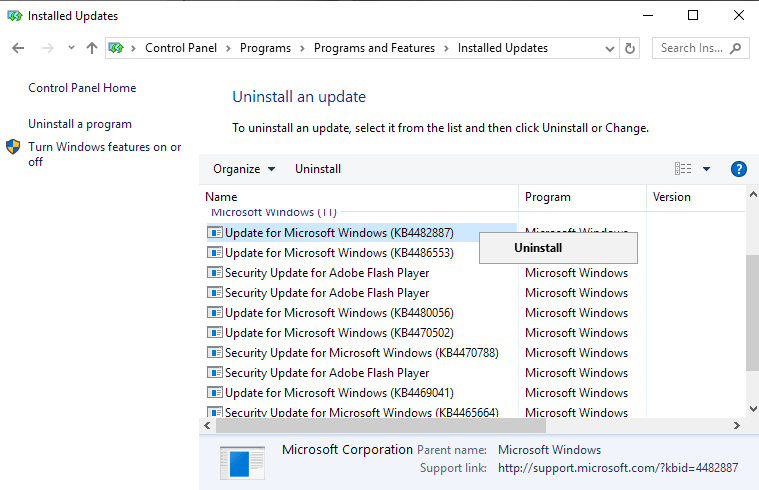This screenshot has width=759, height=490.
Task: Click the horizontal scrollbar thumb
Action: tap(381, 426)
